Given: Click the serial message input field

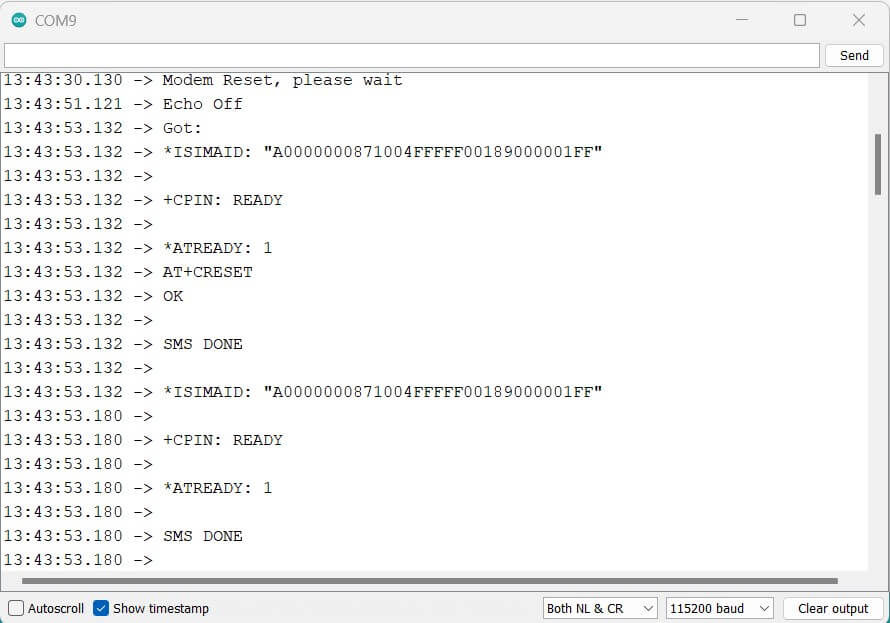Looking at the screenshot, I should pos(412,56).
